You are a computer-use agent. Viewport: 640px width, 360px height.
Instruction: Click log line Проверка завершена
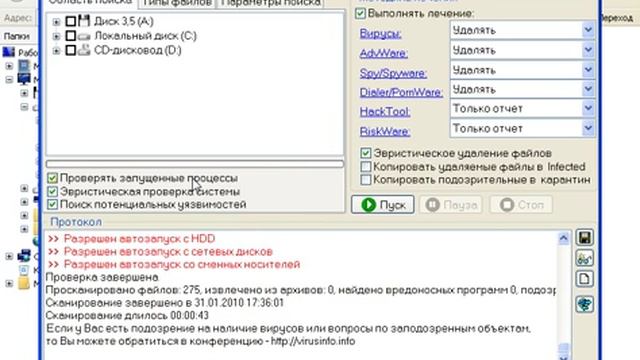coord(102,277)
